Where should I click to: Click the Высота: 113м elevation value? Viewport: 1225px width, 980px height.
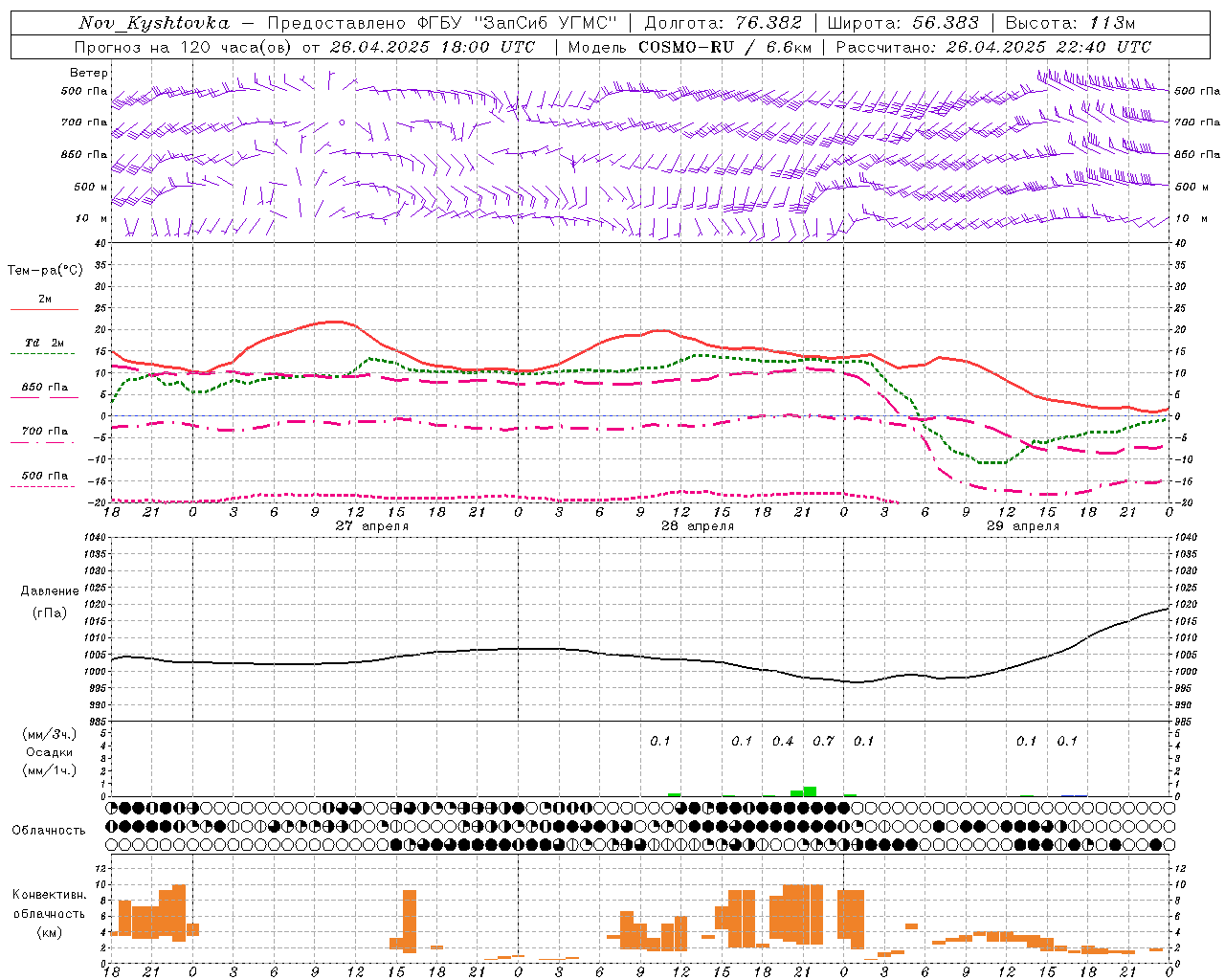[x=1070, y=23]
